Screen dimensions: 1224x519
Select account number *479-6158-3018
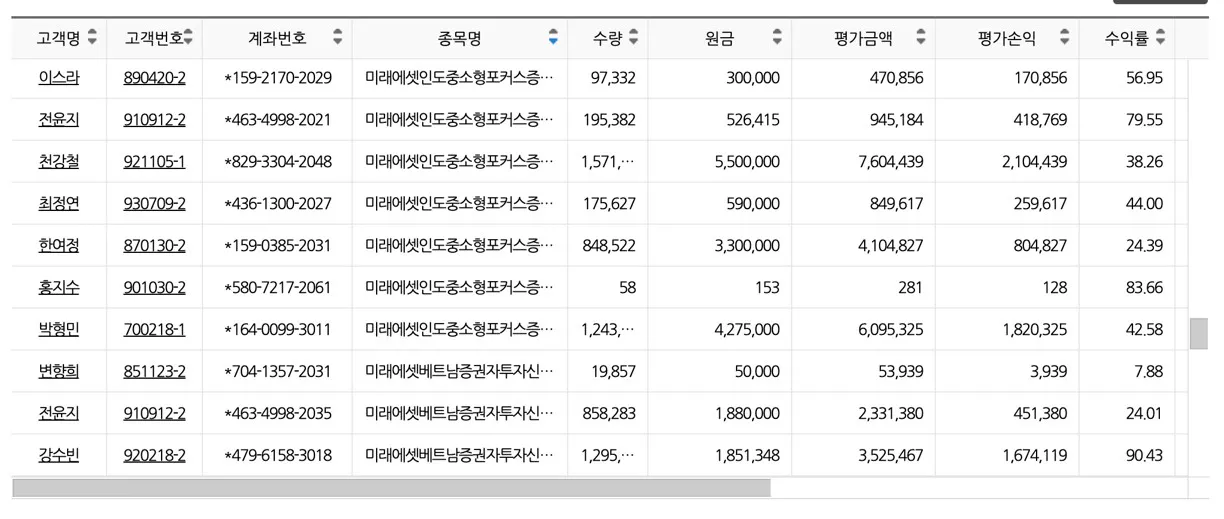(x=278, y=455)
